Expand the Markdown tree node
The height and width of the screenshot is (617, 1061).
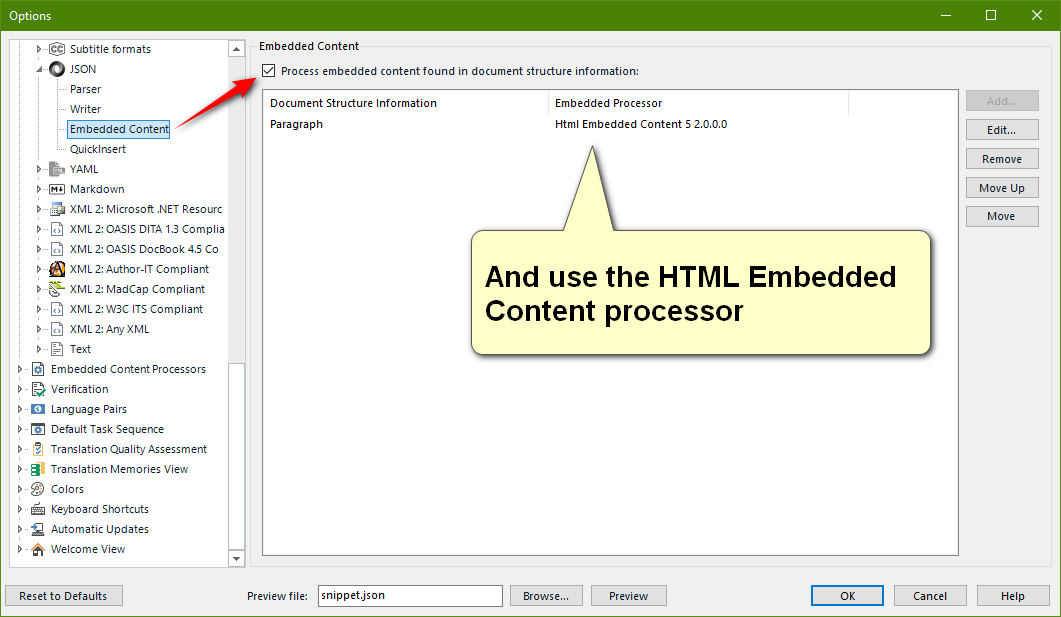click(39, 189)
